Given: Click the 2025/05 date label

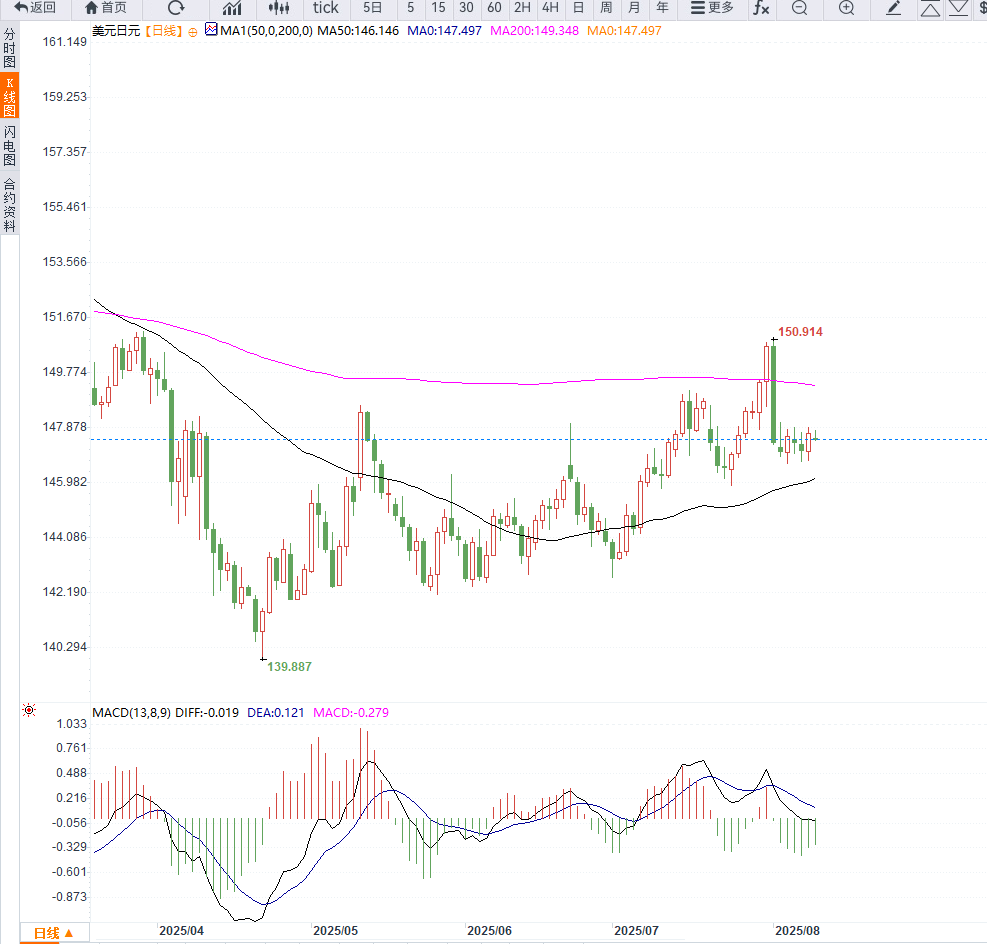Looking at the screenshot, I should click(x=336, y=931).
